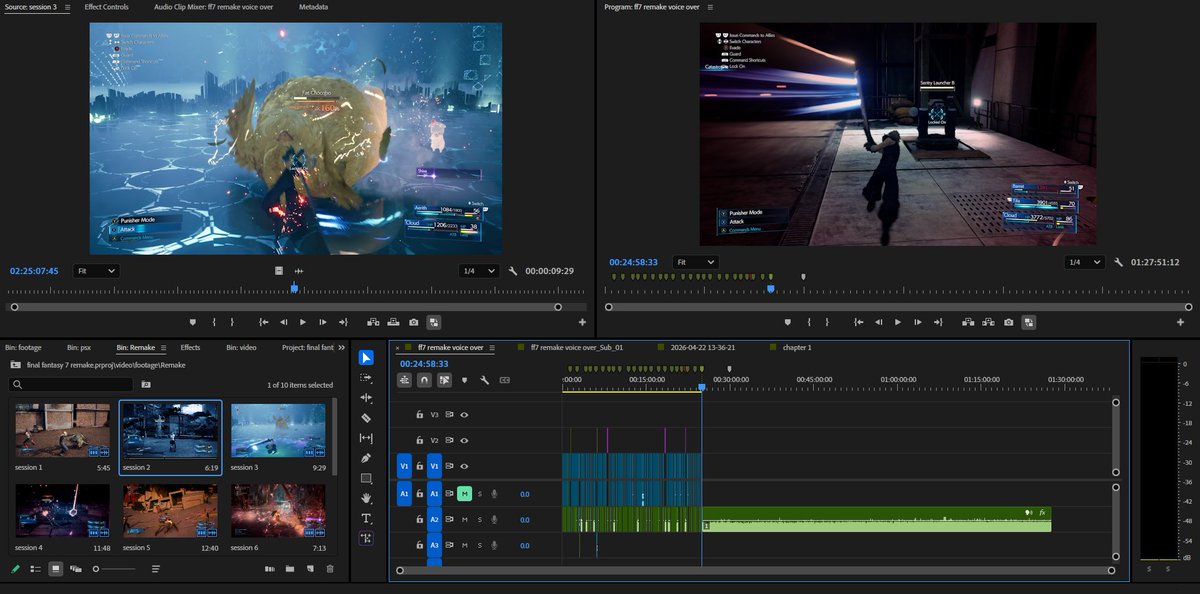Add a marker in the timeline header
Screen dimensions: 1200x594
[464, 380]
